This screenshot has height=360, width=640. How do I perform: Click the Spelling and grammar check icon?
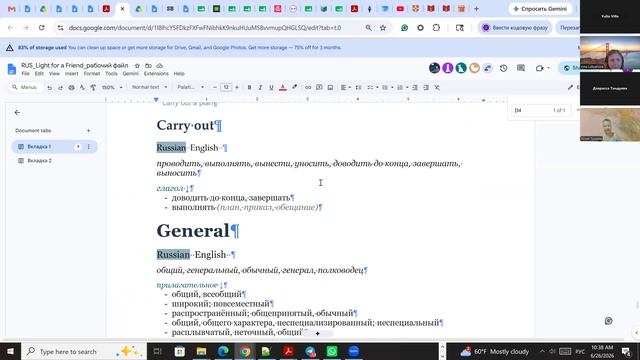point(82,87)
